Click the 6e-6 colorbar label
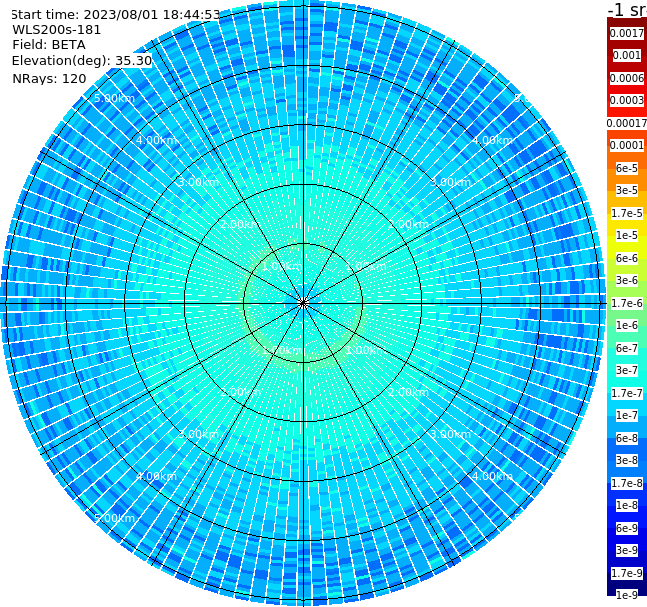Image resolution: width=647 pixels, height=607 pixels. click(627, 258)
